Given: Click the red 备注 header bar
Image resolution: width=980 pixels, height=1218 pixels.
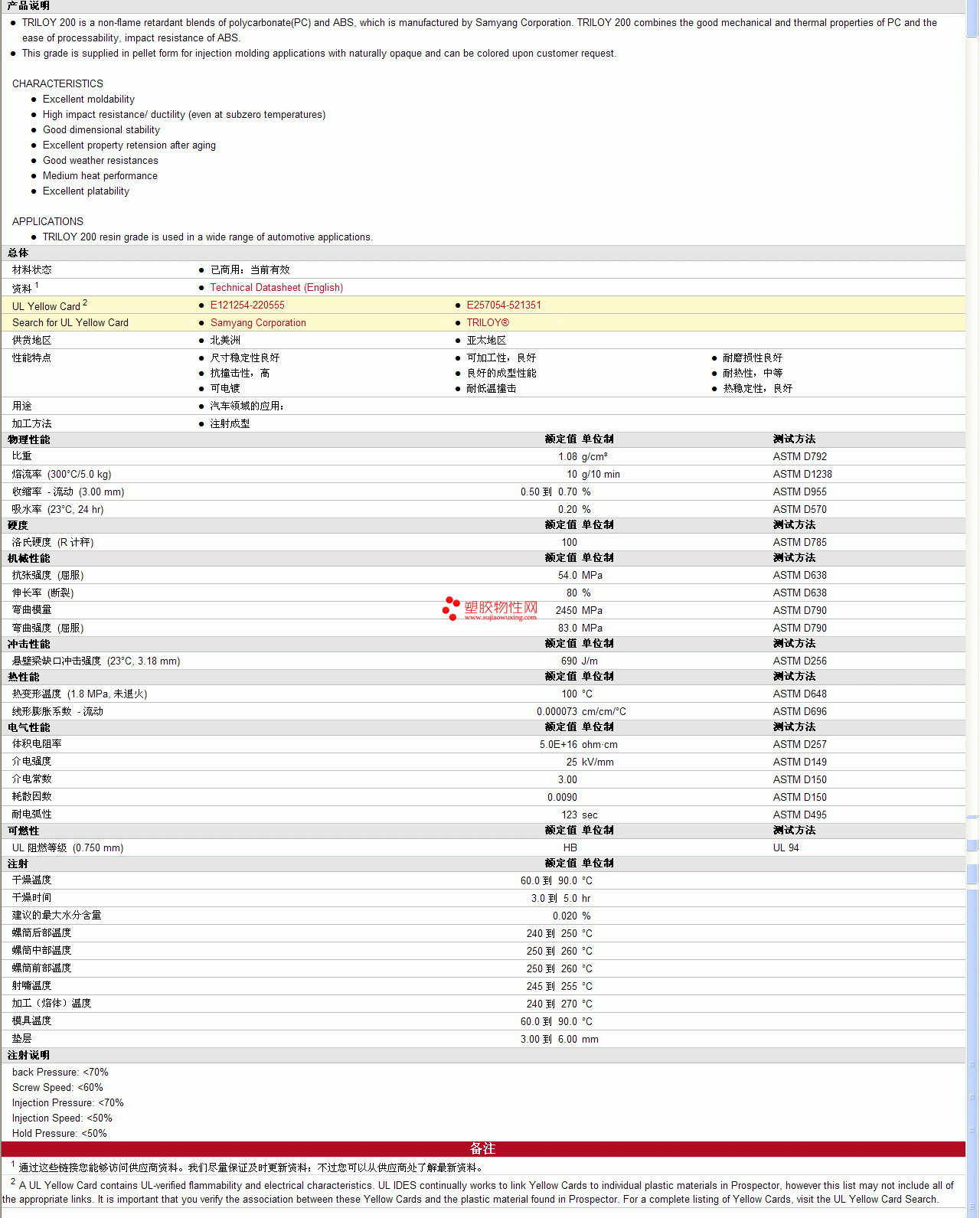Looking at the screenshot, I should tap(483, 1149).
